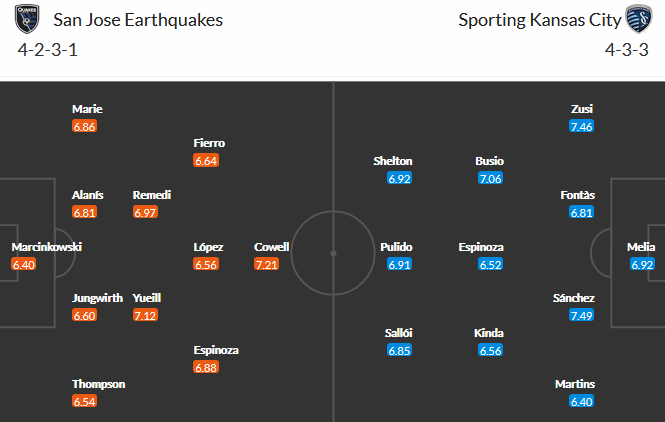Select goalkeeper Melia
Screen dimensions: 665x422
pos(641,247)
